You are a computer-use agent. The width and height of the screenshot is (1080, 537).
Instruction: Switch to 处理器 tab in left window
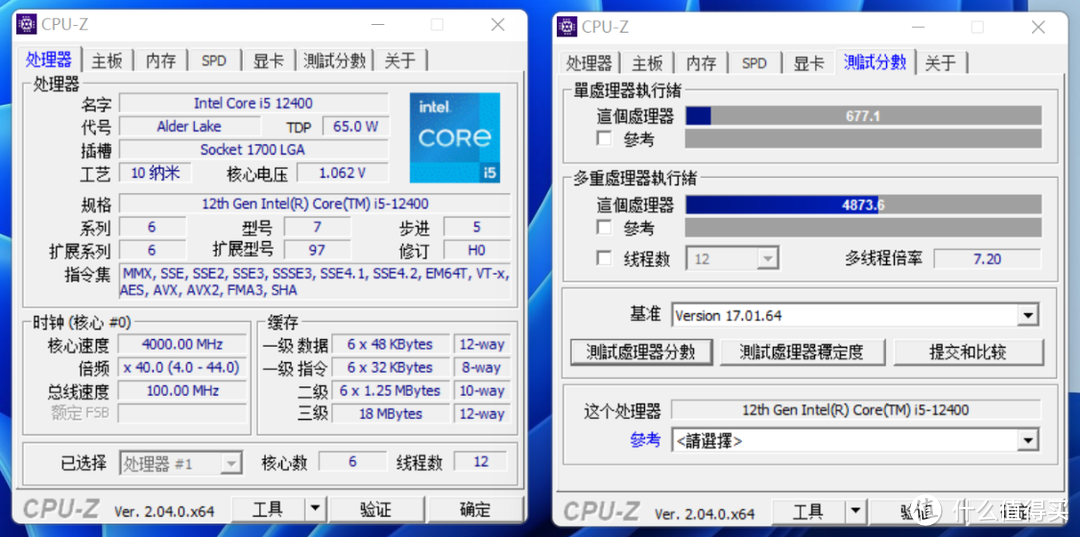point(49,61)
